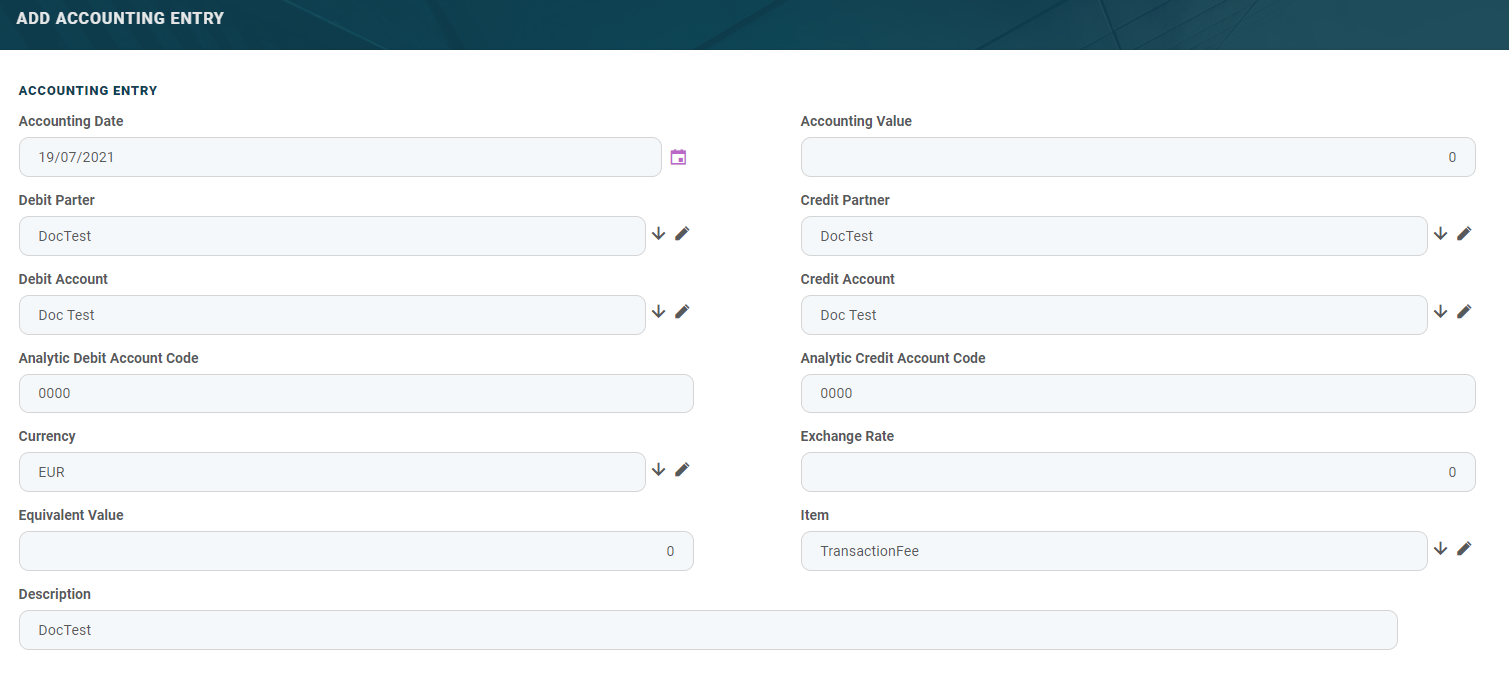The width and height of the screenshot is (1509, 675).
Task: Open the Credit Partner dropdown arrow
Action: 1440,233
